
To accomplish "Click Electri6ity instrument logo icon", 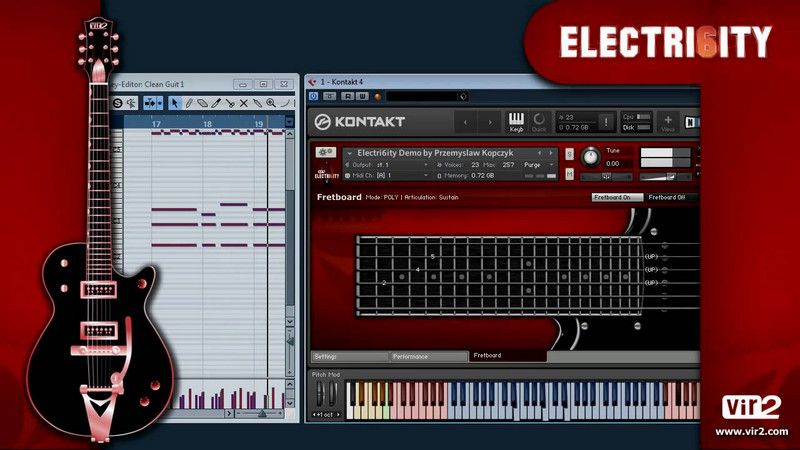I will point(327,172).
